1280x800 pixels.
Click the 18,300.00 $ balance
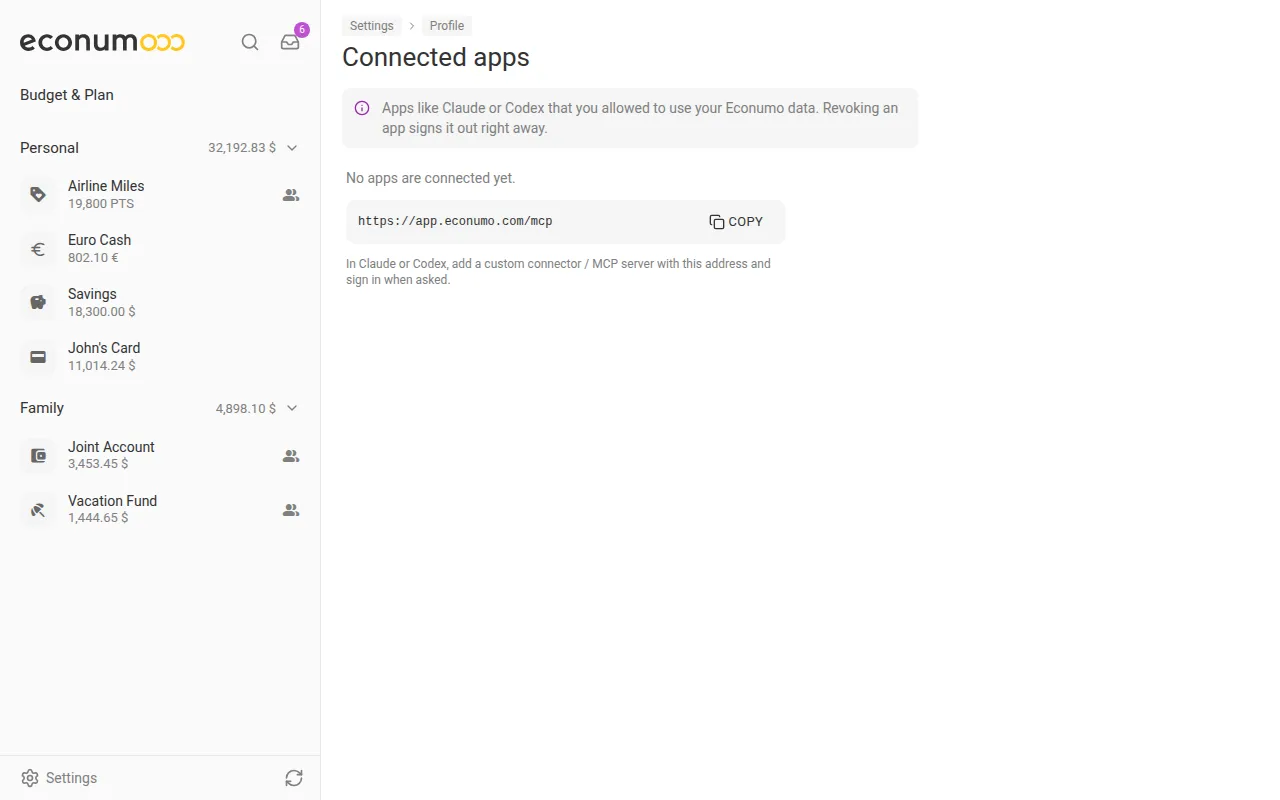click(102, 312)
